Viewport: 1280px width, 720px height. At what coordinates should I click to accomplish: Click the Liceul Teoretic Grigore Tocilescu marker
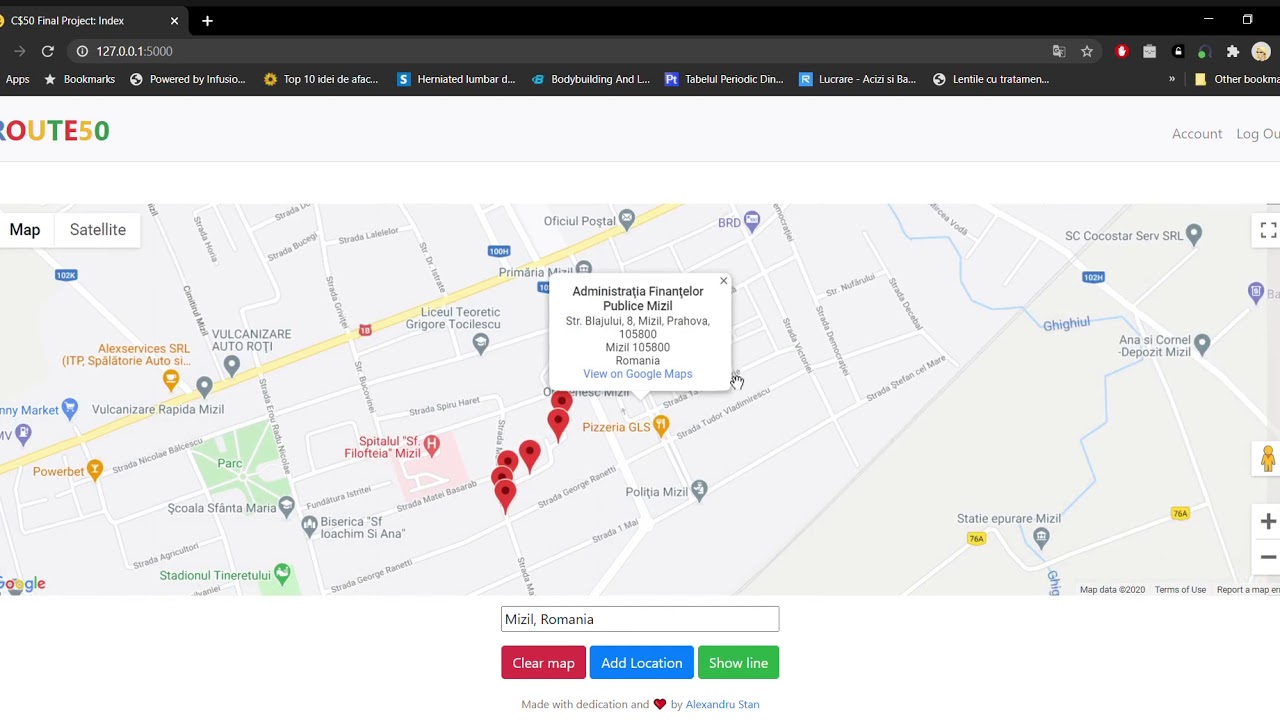(481, 343)
